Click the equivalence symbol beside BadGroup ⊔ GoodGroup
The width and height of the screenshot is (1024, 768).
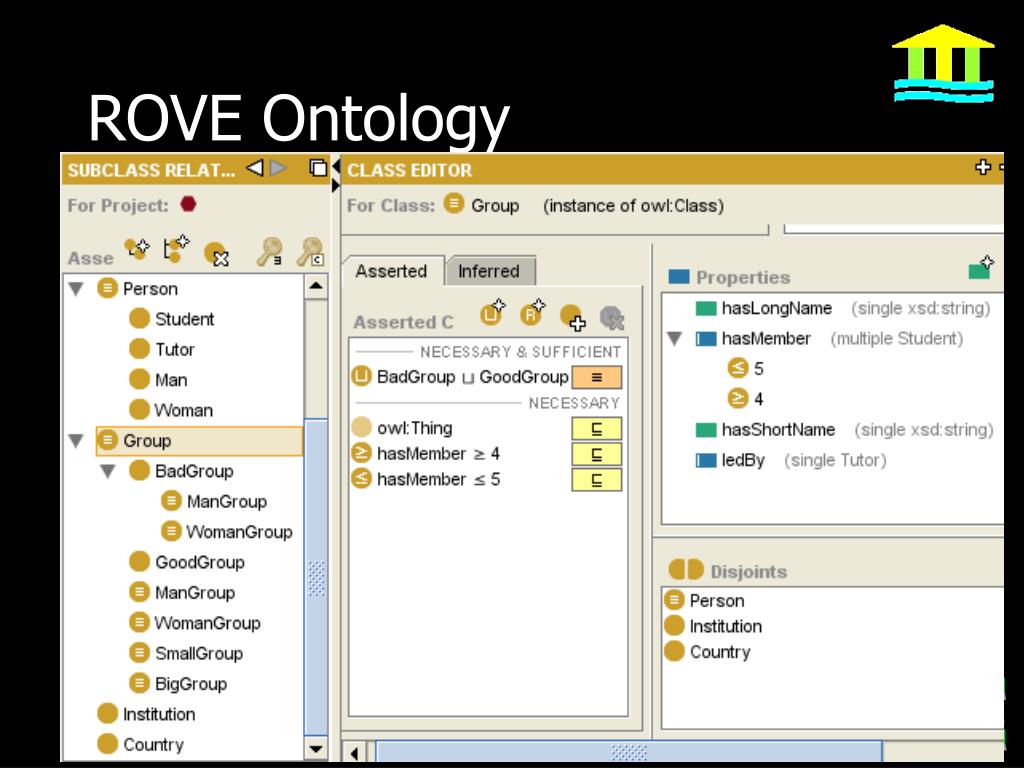[596, 377]
